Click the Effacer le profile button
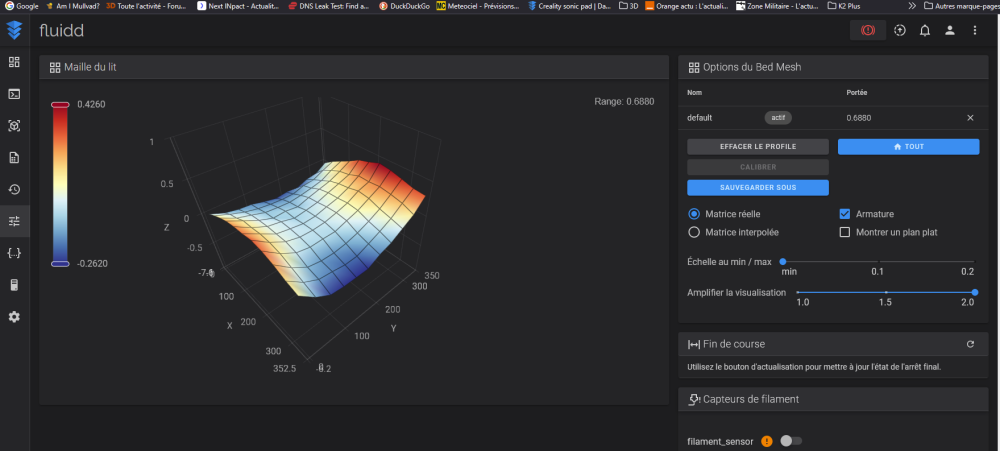Image resolution: width=1000 pixels, height=451 pixels. click(758, 146)
